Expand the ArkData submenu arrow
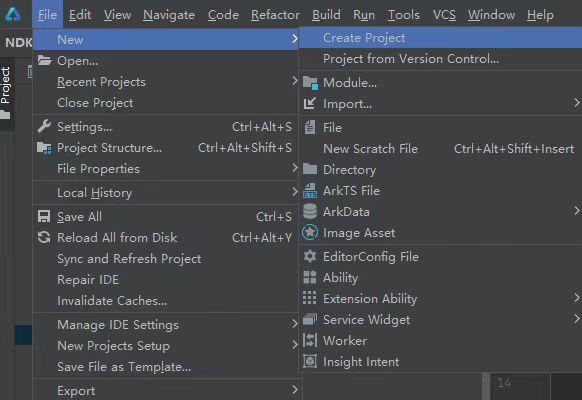Viewport: 582px width, 400px height. point(576,211)
